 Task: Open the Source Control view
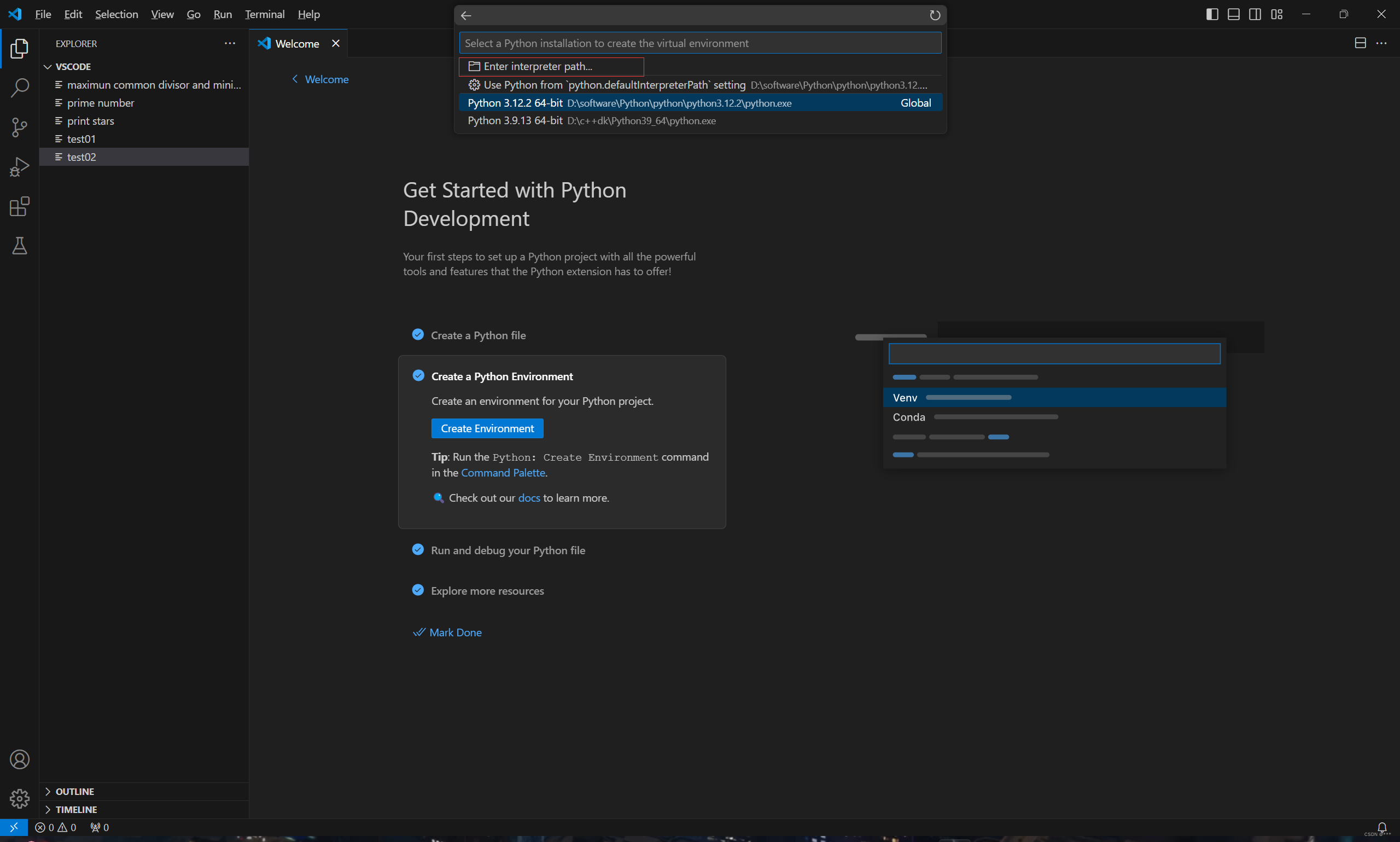[x=19, y=127]
